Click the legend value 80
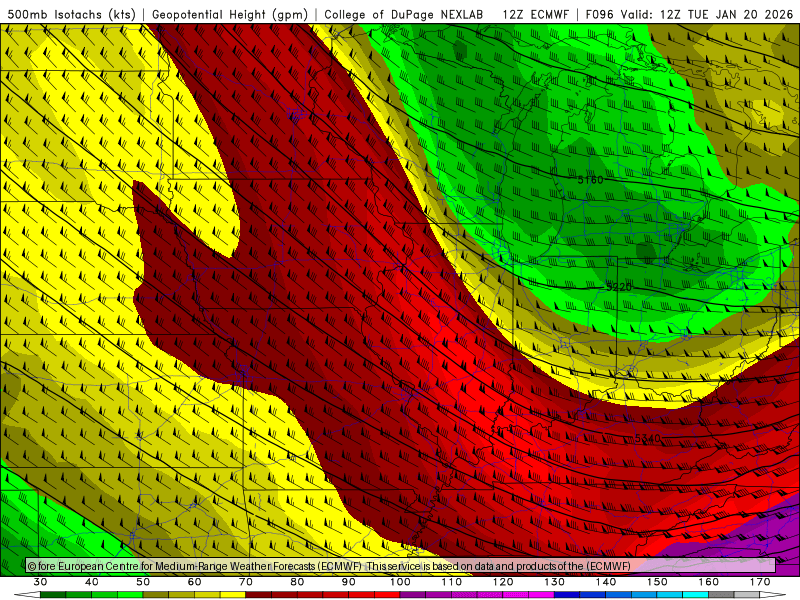The width and height of the screenshot is (800, 600). pyautogui.click(x=297, y=582)
